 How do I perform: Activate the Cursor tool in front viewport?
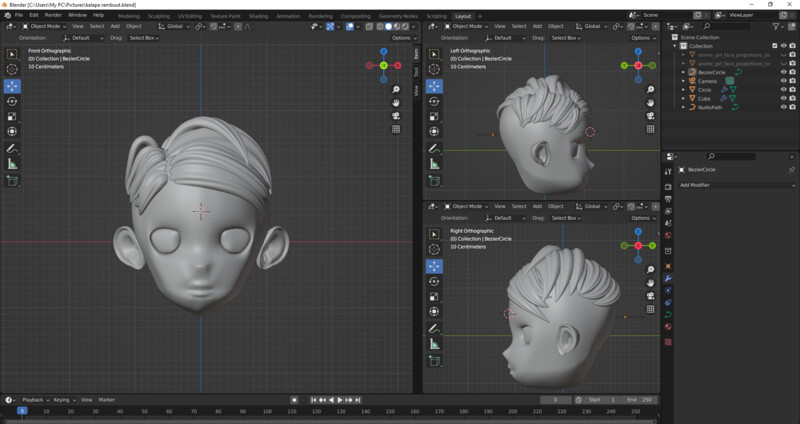(x=12, y=69)
